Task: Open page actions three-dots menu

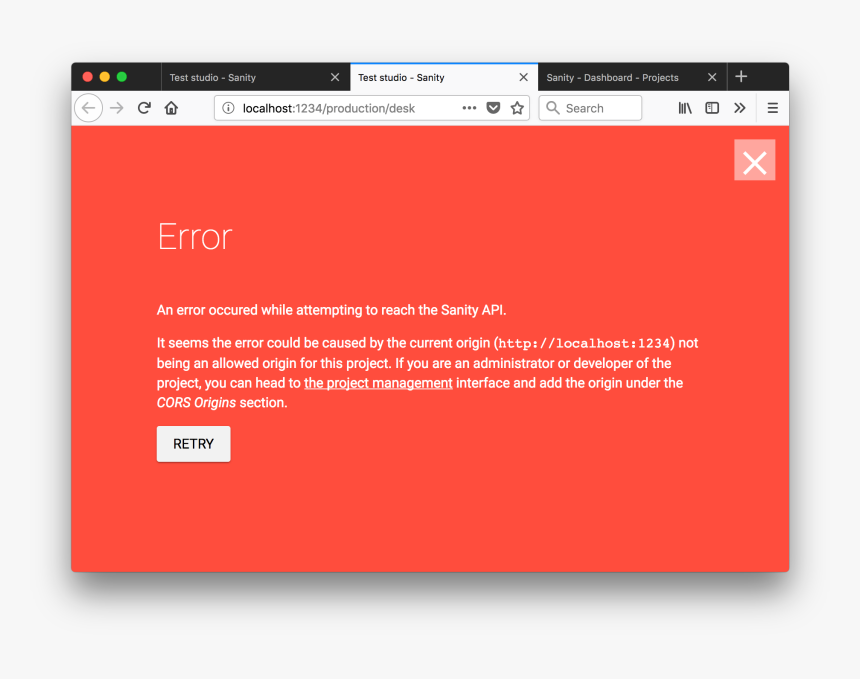Action: pos(469,108)
